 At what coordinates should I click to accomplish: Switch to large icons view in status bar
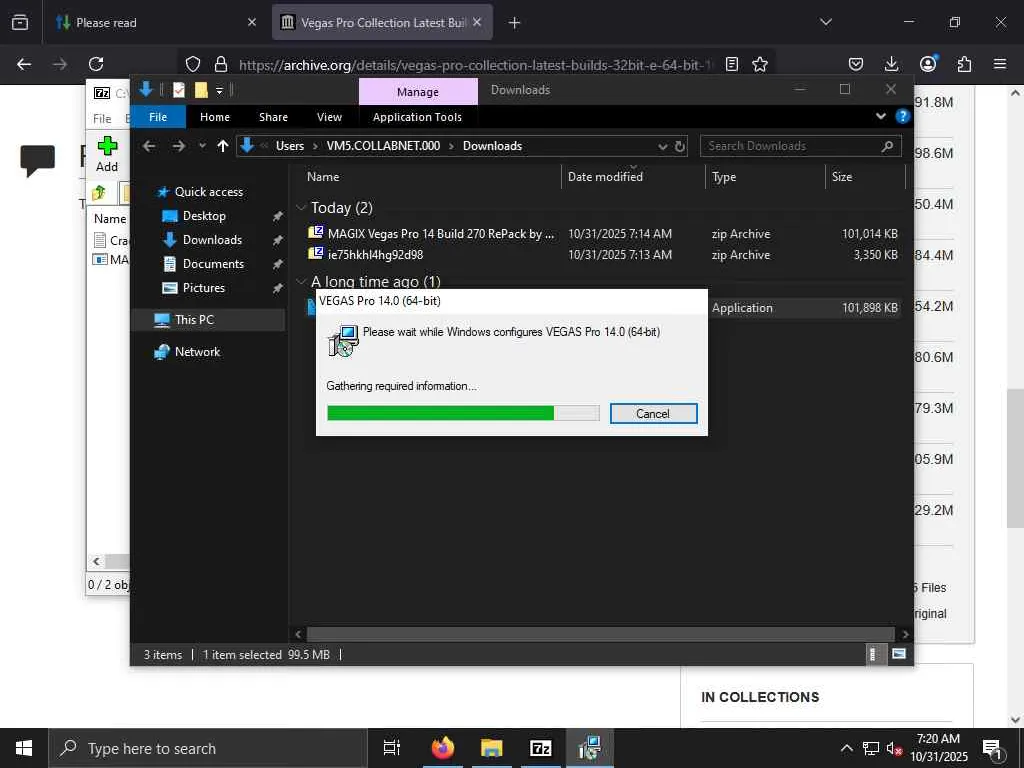(899, 654)
